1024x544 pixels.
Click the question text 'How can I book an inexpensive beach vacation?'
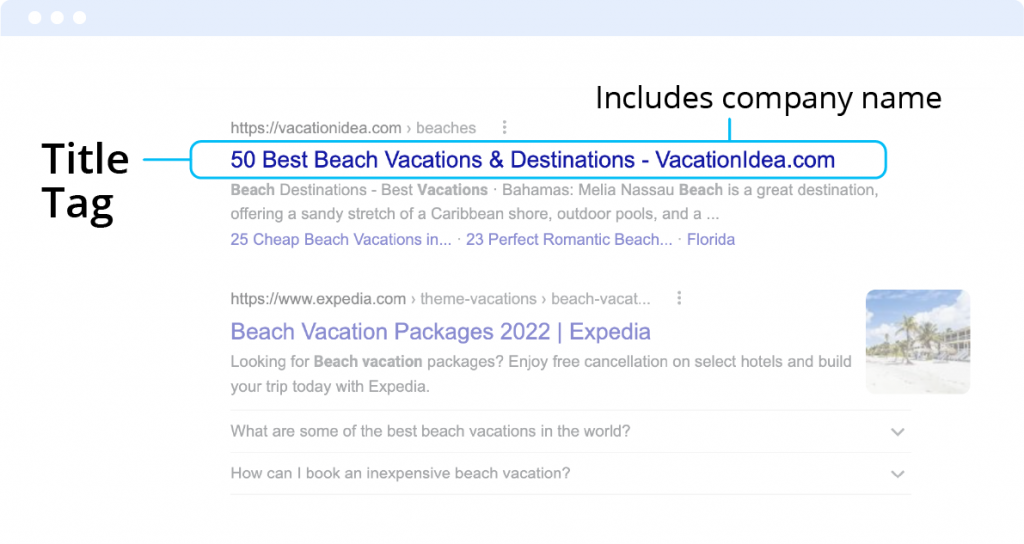pos(400,474)
